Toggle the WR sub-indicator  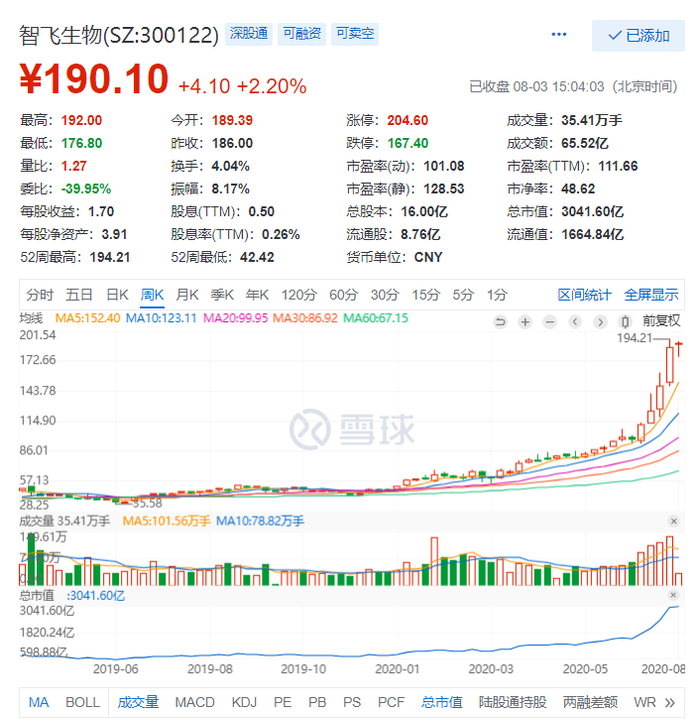click(x=645, y=702)
